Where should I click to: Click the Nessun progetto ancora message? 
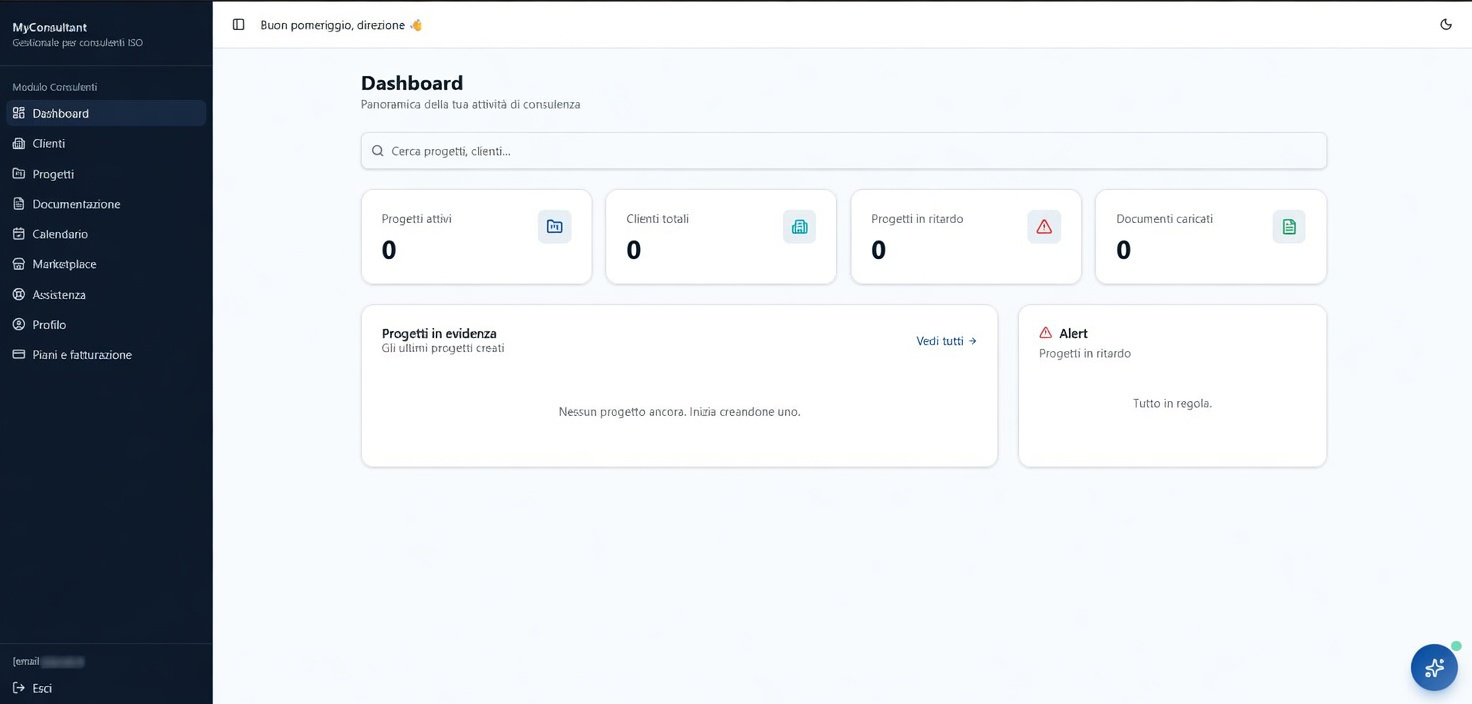tap(679, 411)
